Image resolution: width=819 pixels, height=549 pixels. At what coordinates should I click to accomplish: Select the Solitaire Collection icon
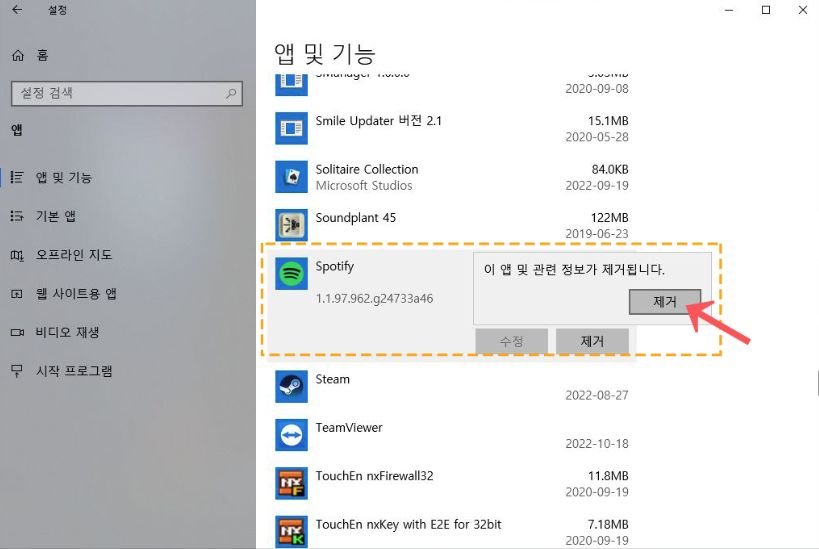pyautogui.click(x=291, y=177)
